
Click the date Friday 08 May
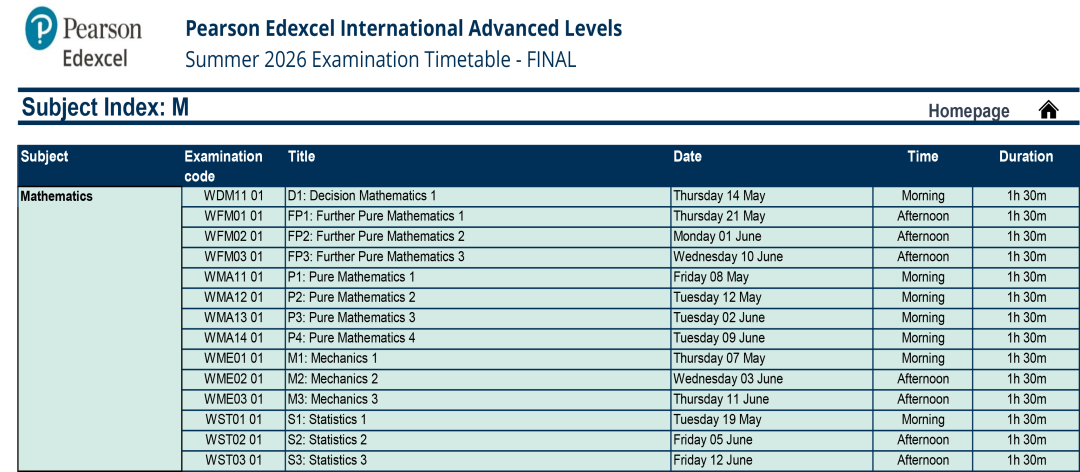[x=710, y=277]
